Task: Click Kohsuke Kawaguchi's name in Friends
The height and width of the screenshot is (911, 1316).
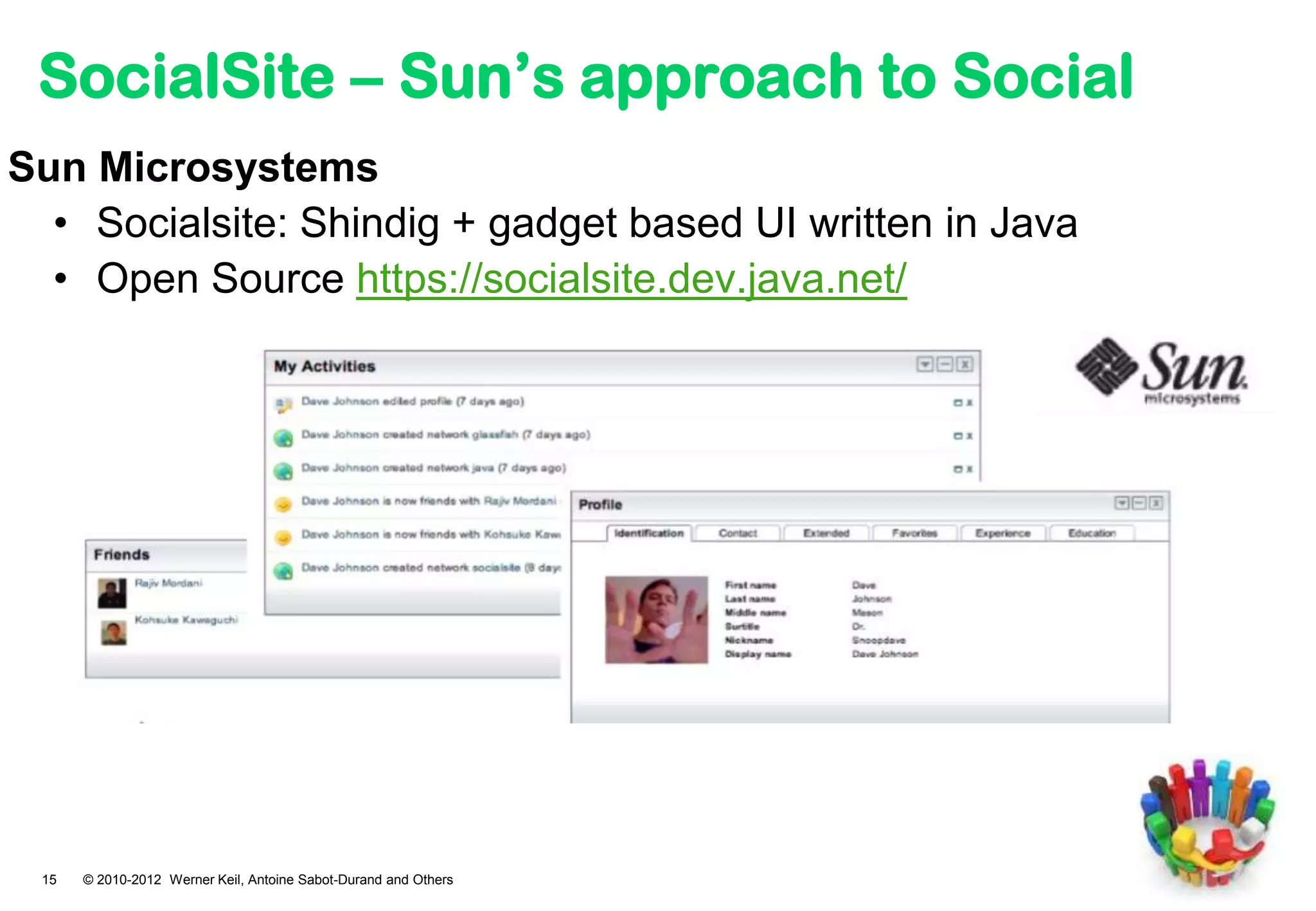Action: coord(186,619)
